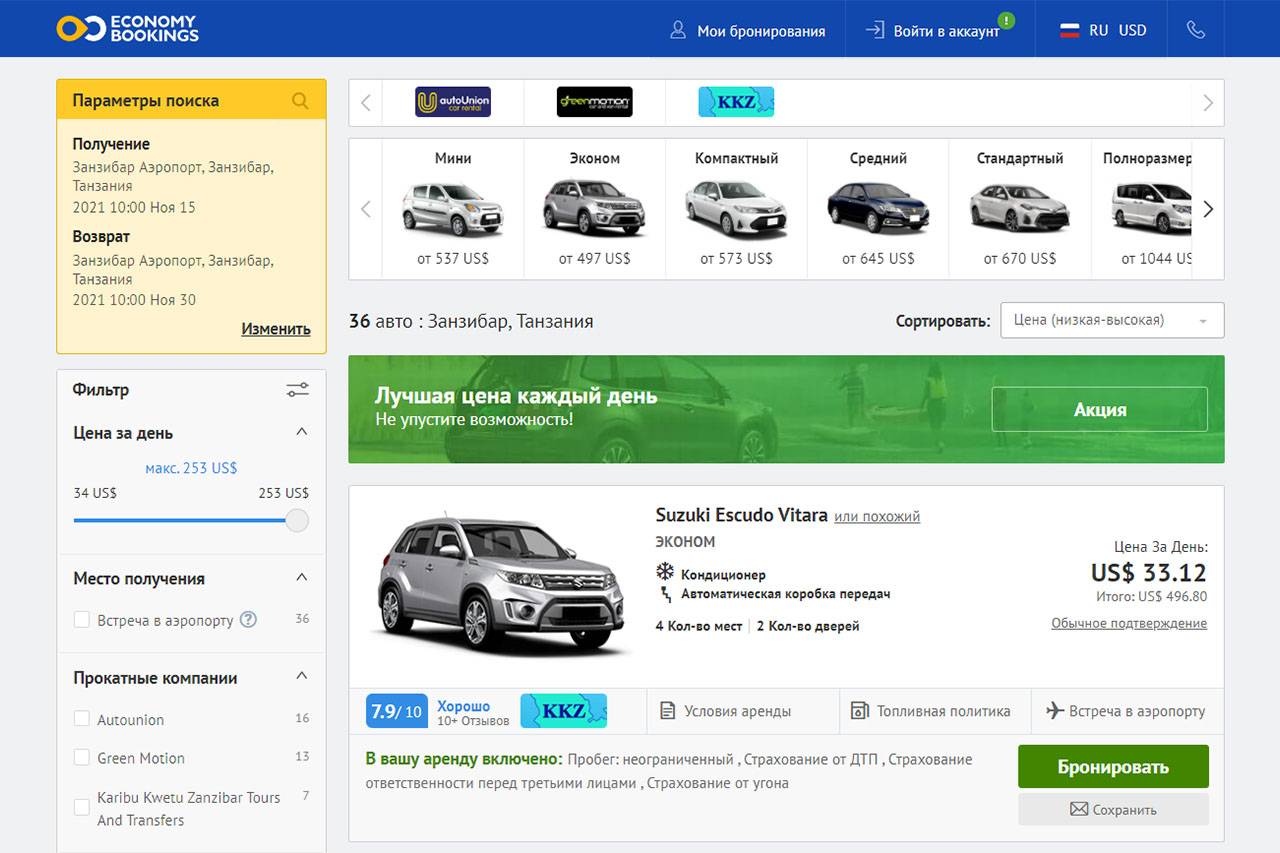Select the green motion supplier logo
Screen dimensions: 1280x853
point(594,102)
